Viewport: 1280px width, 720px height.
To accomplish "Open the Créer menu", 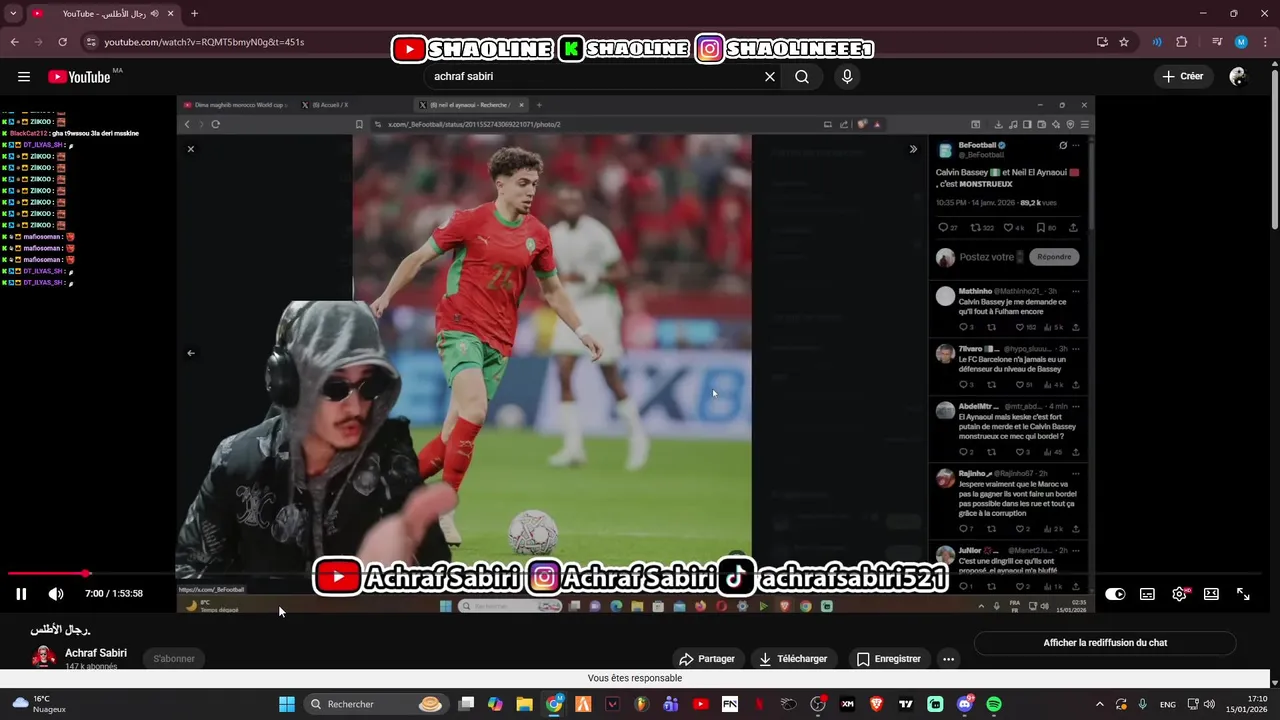I will (1183, 77).
